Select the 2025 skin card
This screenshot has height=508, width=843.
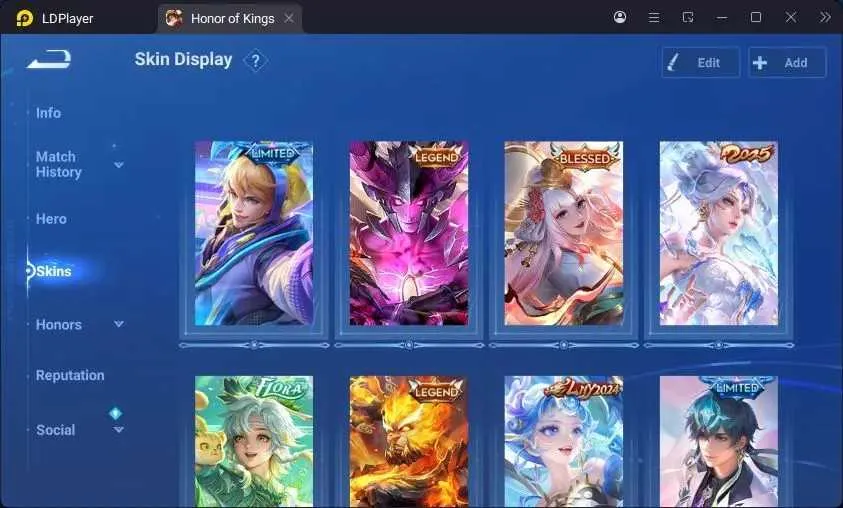click(718, 233)
